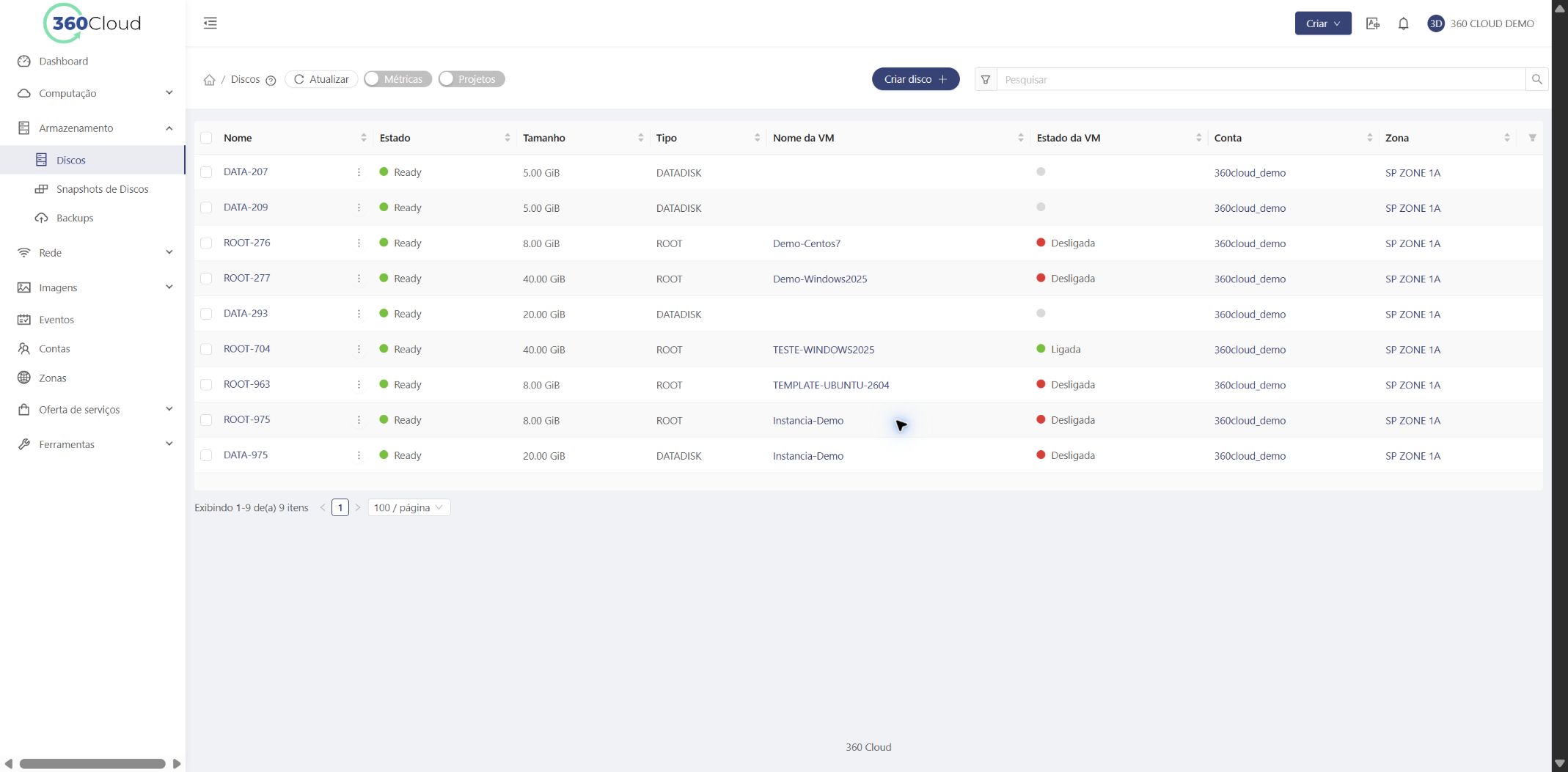Expand the Imagens menu
The height and width of the screenshot is (772, 1568).
pos(92,287)
